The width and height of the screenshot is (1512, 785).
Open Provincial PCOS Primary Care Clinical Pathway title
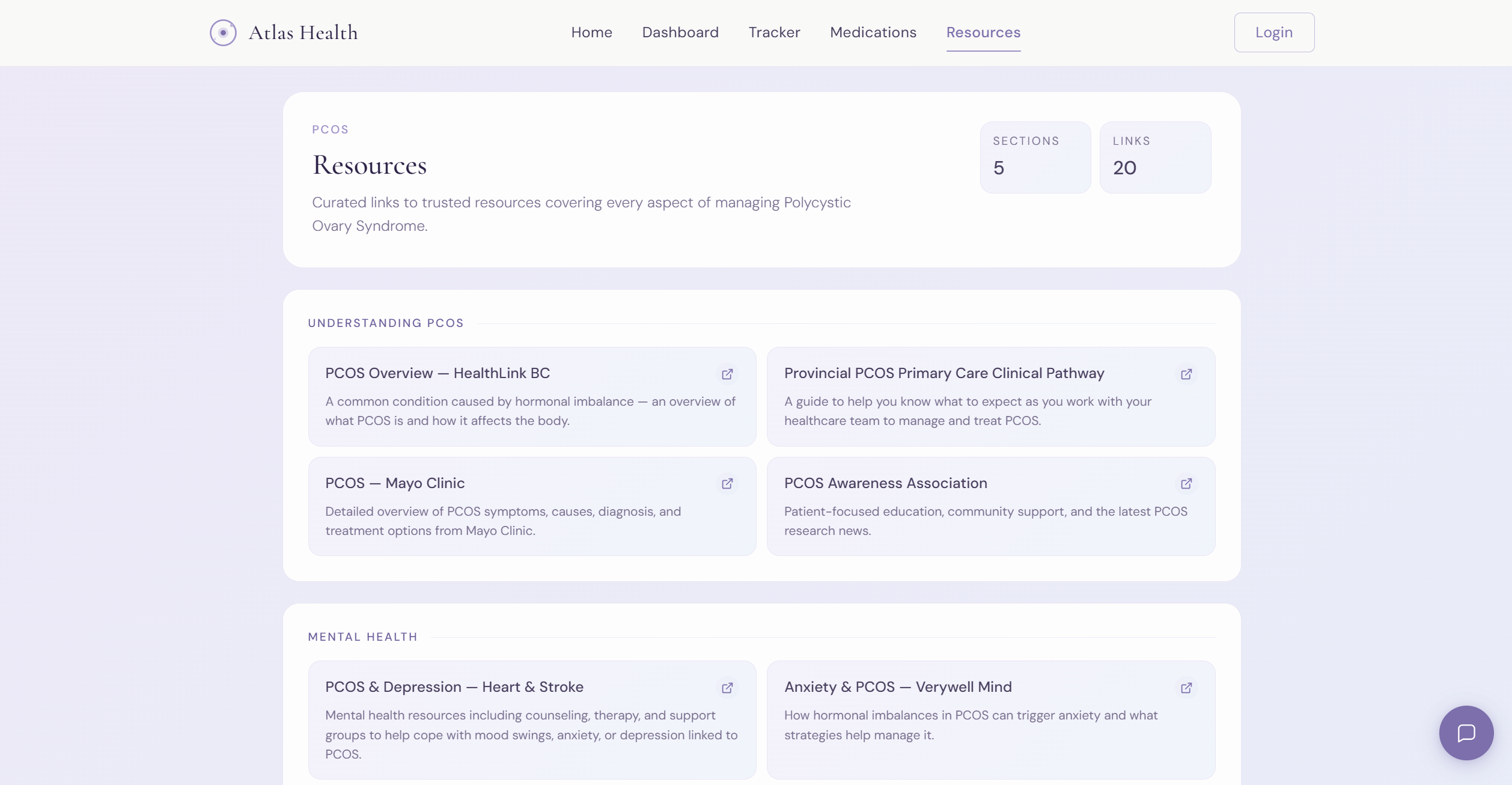coord(943,373)
